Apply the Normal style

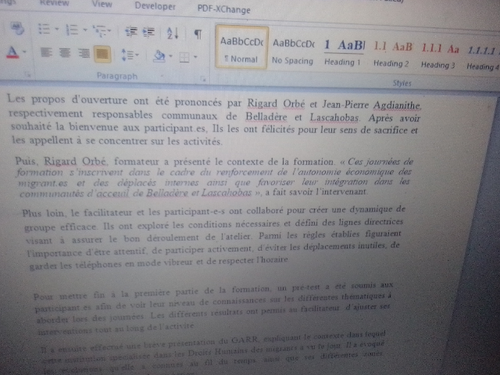click(242, 47)
